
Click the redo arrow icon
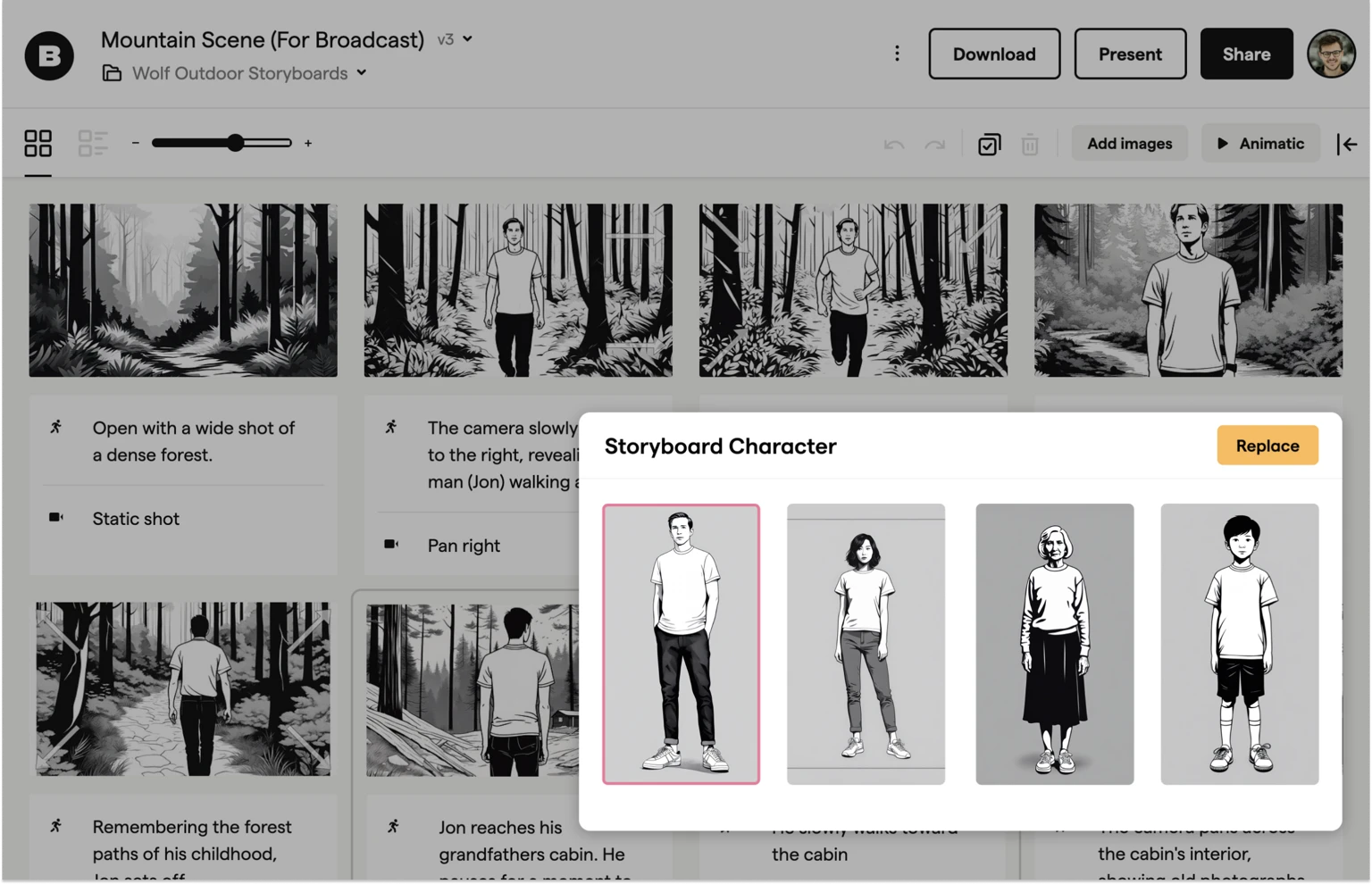click(934, 144)
